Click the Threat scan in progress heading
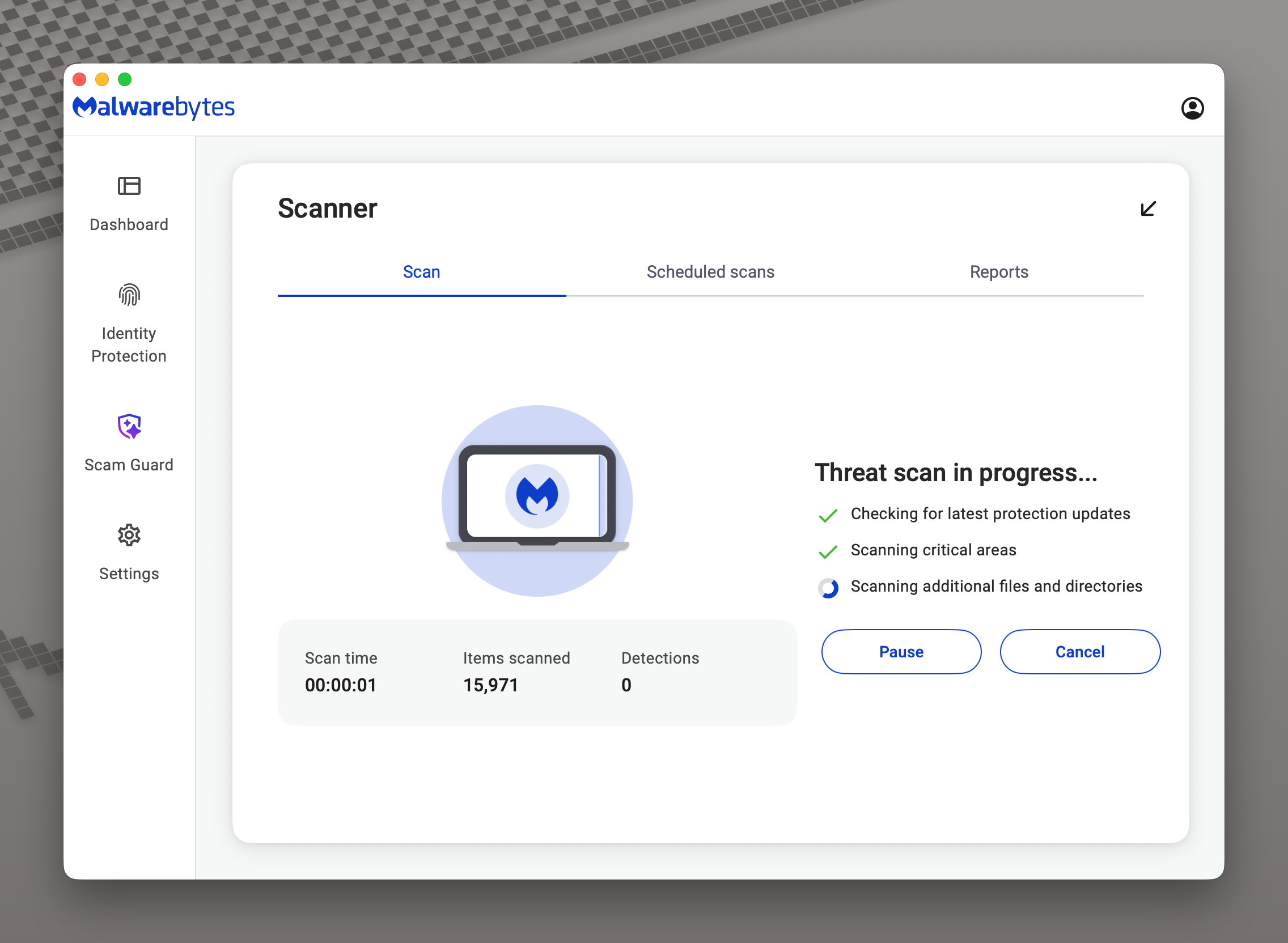 [956, 473]
